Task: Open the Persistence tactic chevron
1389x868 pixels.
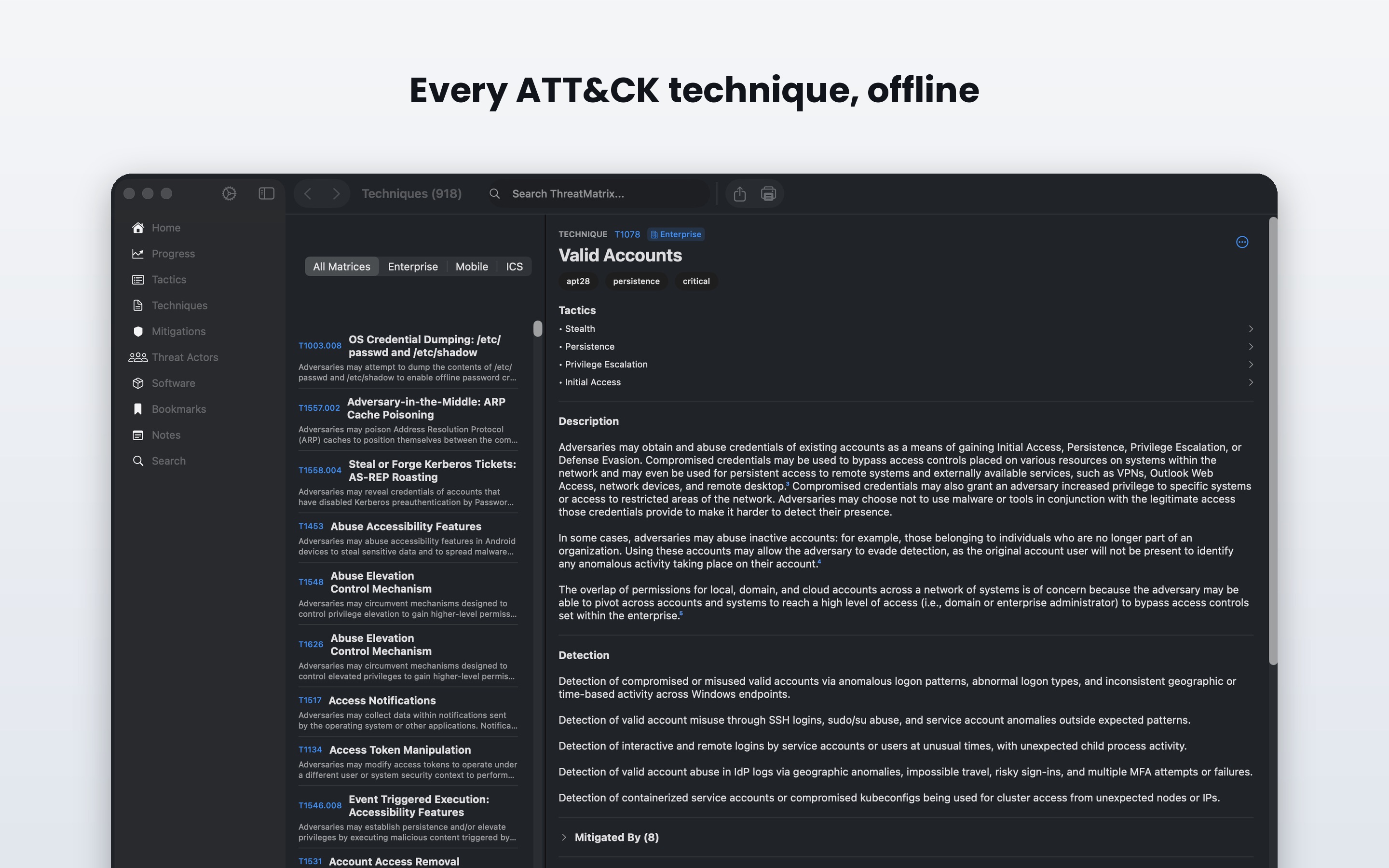Action: point(1251,347)
